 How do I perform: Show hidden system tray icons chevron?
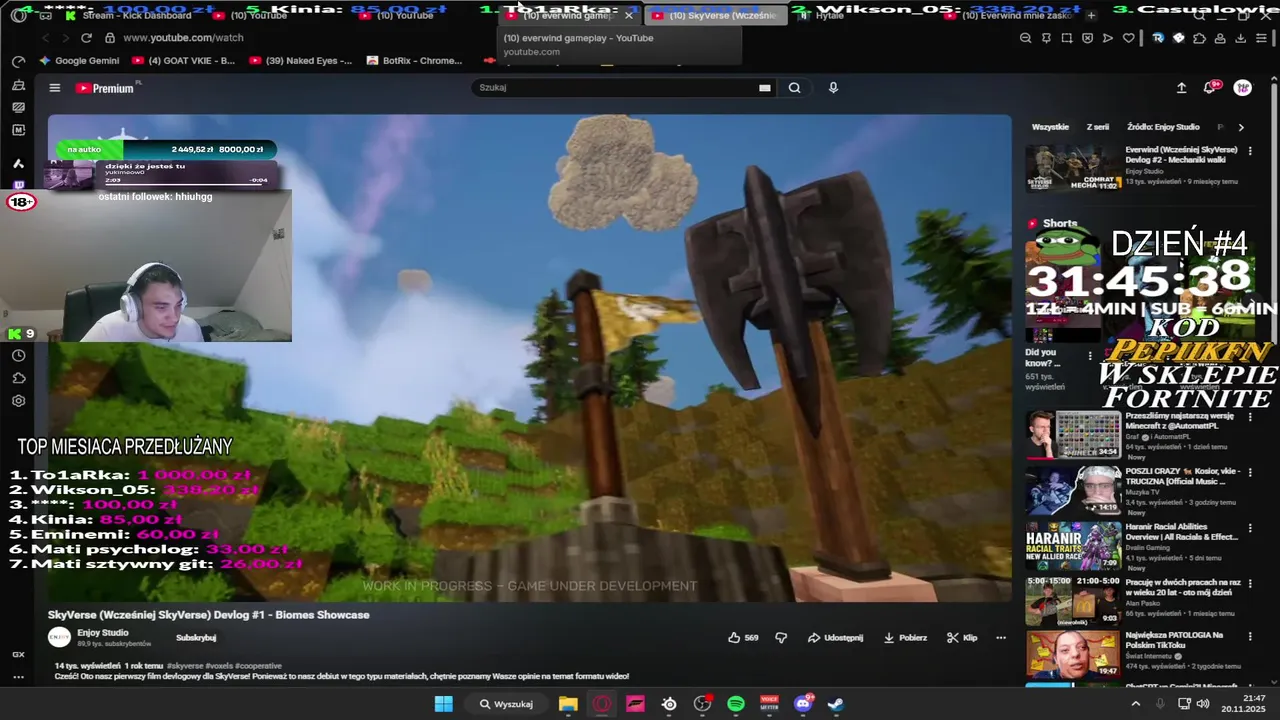(x=1135, y=704)
